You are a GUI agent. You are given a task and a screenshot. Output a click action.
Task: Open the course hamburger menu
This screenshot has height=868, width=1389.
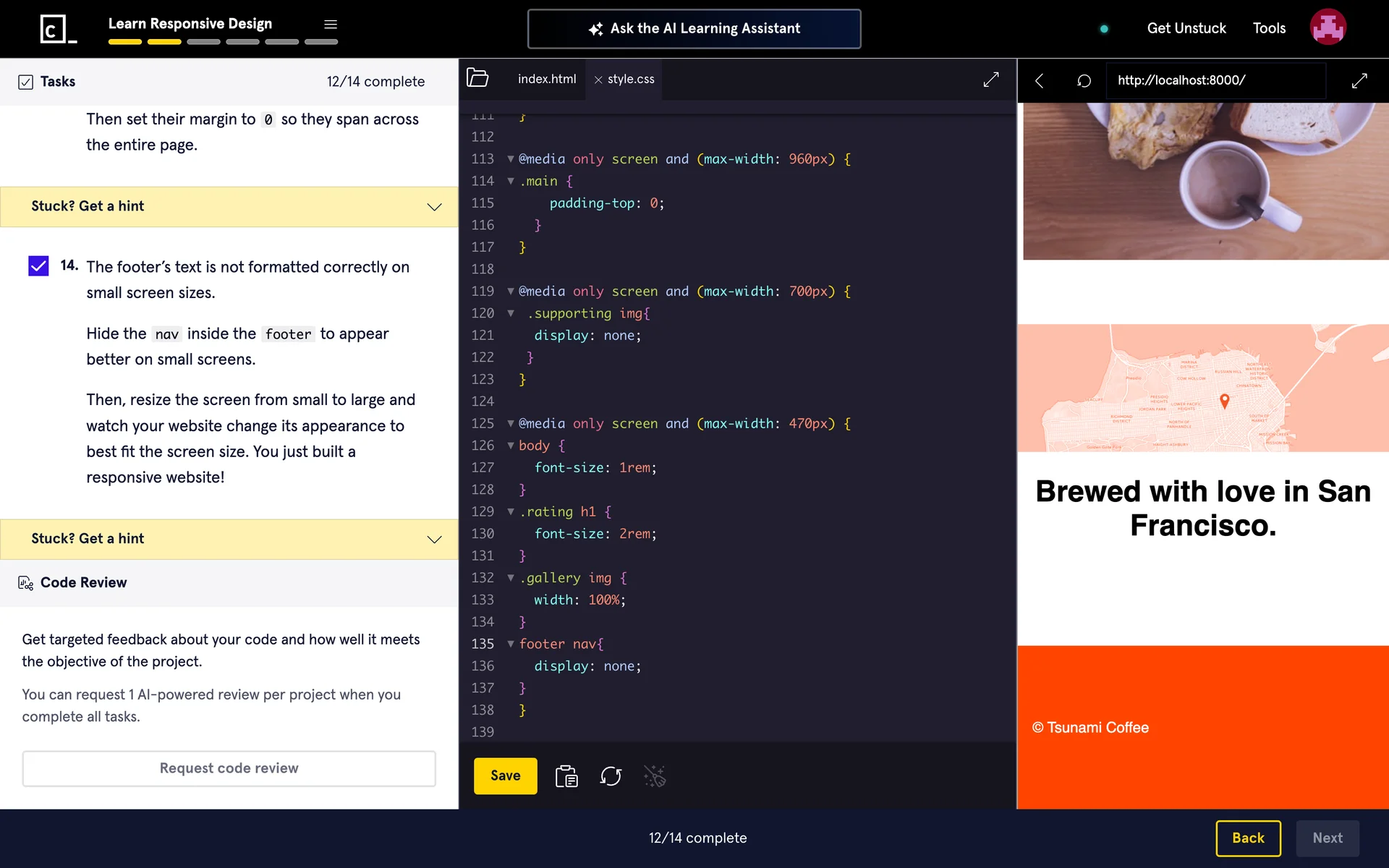[x=331, y=25]
